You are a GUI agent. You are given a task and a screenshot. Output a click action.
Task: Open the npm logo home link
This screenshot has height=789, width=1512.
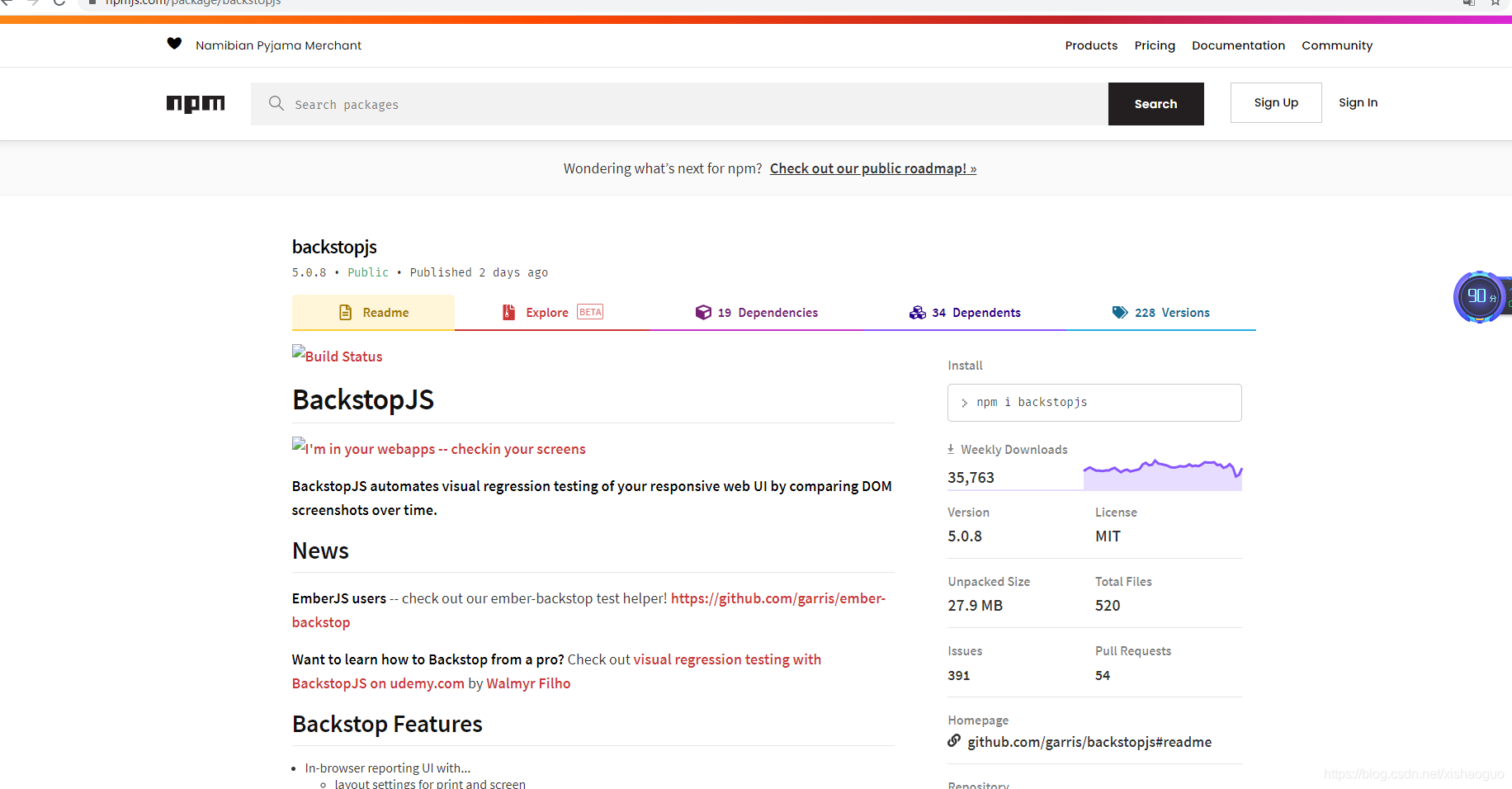coord(196,104)
